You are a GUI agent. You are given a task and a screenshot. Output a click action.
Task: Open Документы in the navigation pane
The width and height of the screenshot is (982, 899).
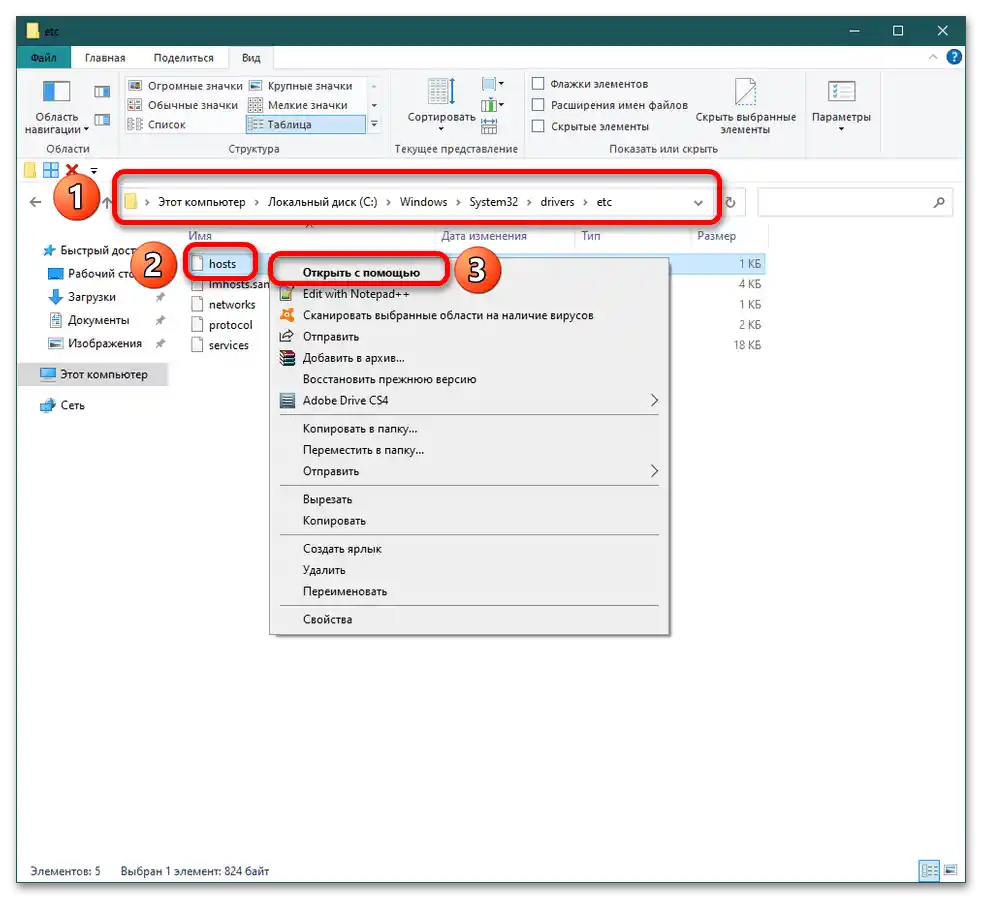point(98,320)
